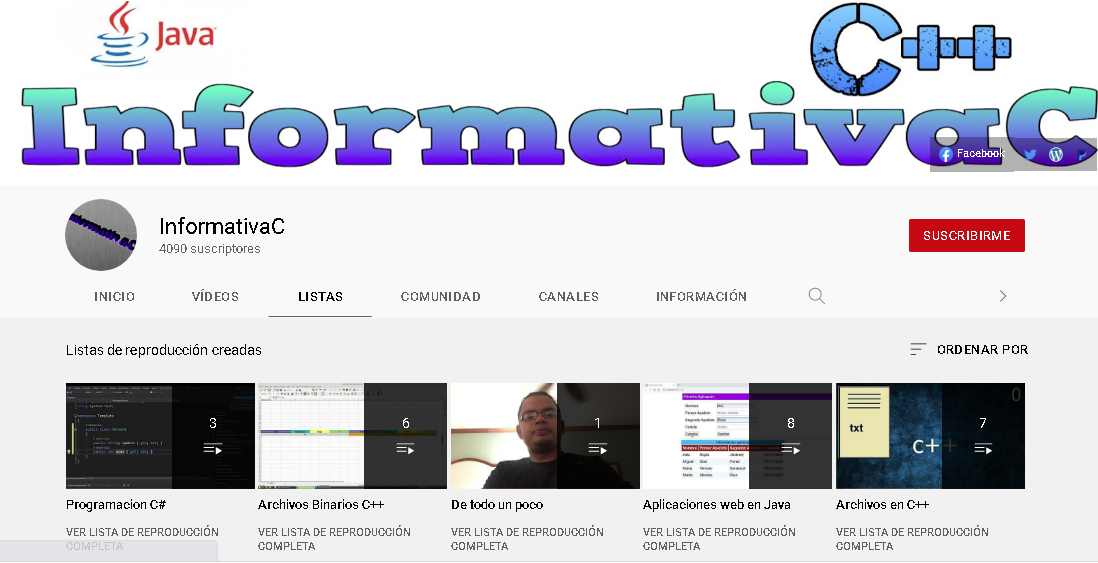Image resolution: width=1098 pixels, height=563 pixels.
Task: Open the Aplicaciones web en Java thumbnail
Action: (737, 436)
